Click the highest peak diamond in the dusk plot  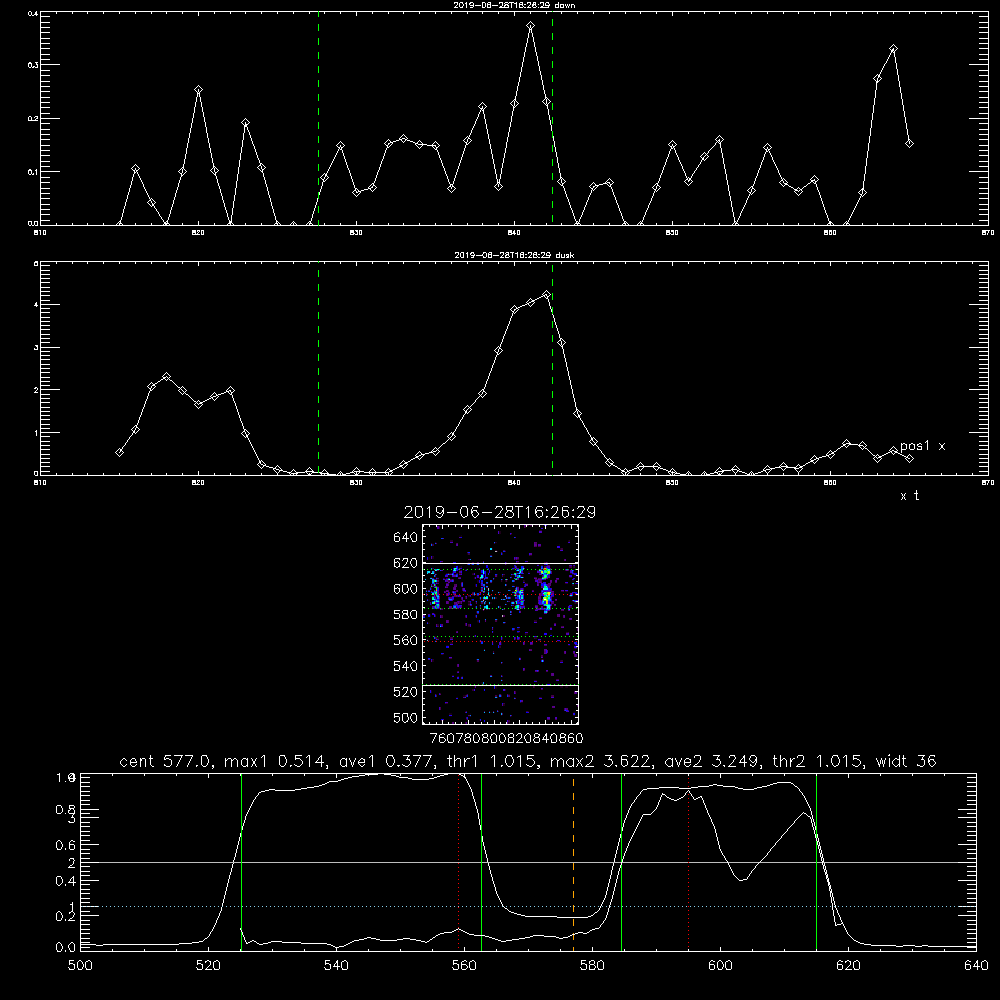547,295
